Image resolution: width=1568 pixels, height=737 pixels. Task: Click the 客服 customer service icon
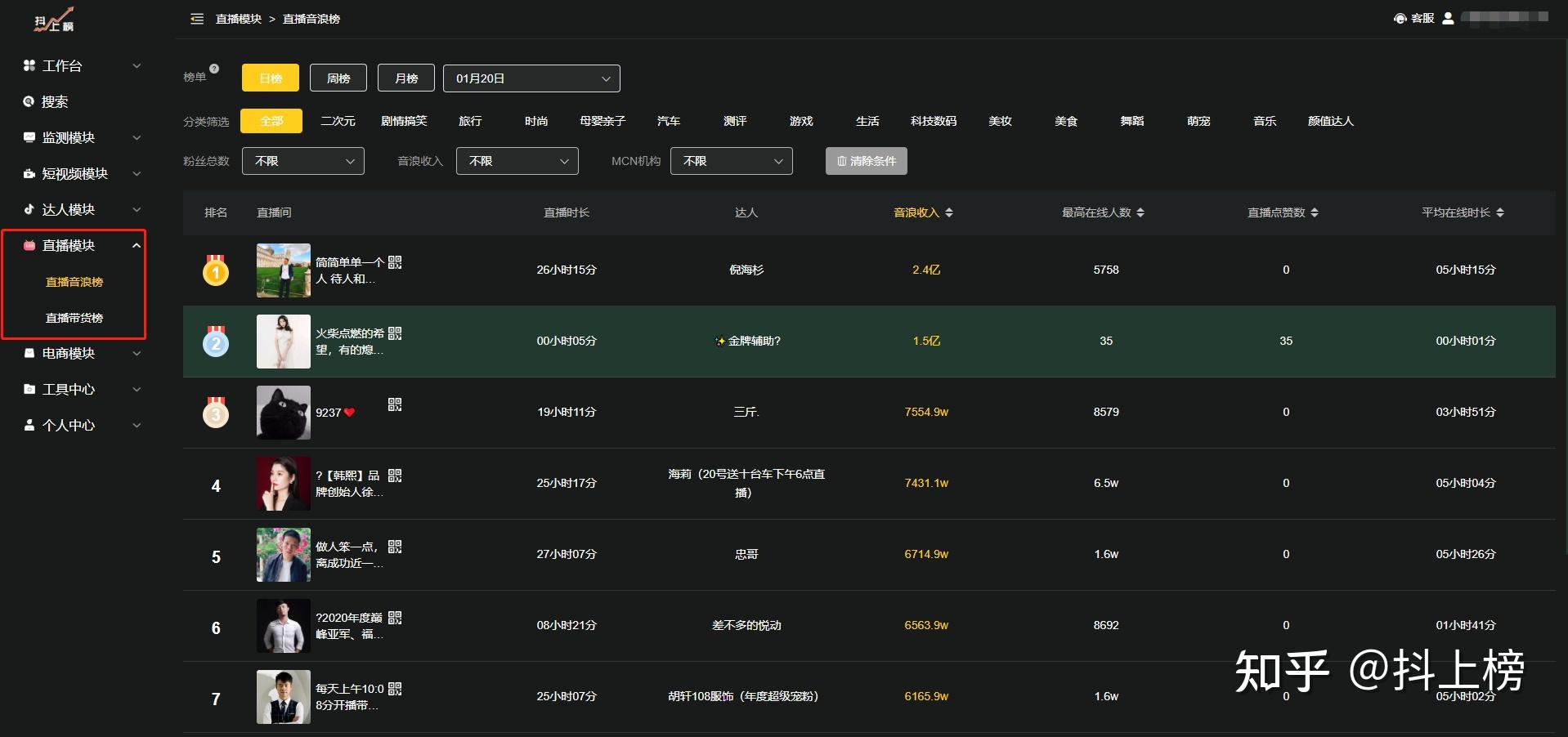coord(1400,18)
